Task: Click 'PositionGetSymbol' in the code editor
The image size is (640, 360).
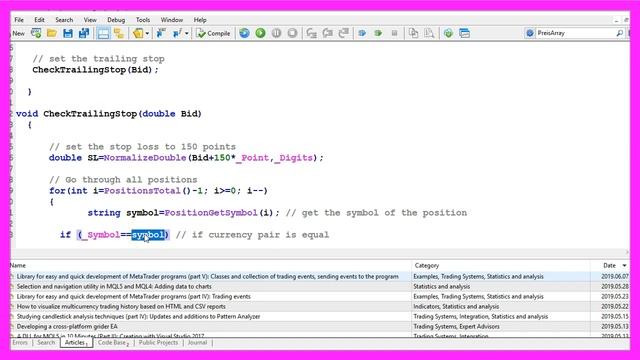Action: click(211, 213)
